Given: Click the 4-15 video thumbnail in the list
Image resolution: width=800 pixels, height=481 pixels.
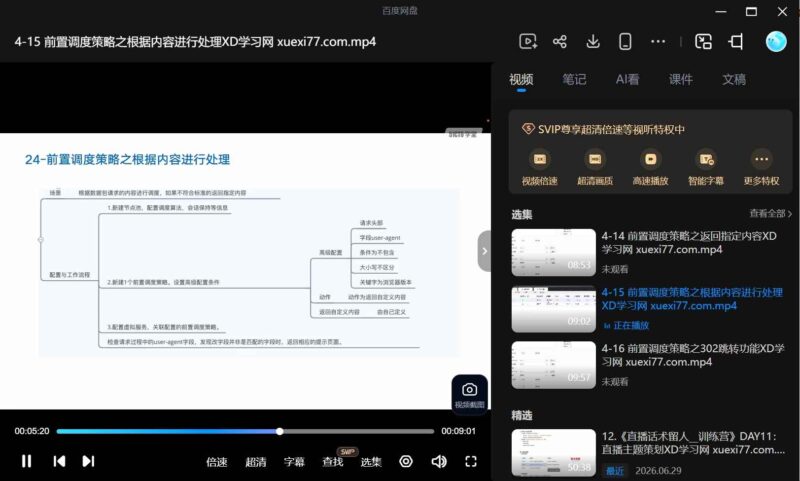Looking at the screenshot, I should 554,309.
